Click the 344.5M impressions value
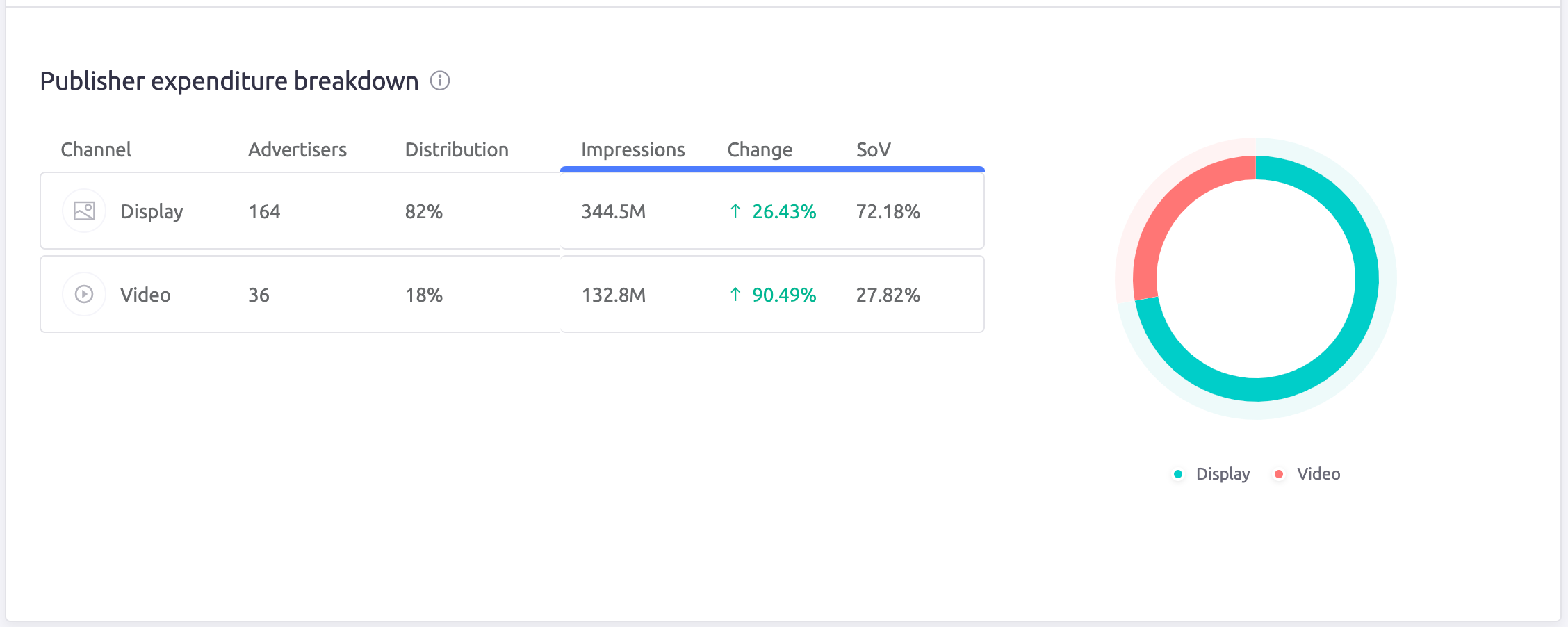Screen dimensions: 1568x627 tap(614, 211)
